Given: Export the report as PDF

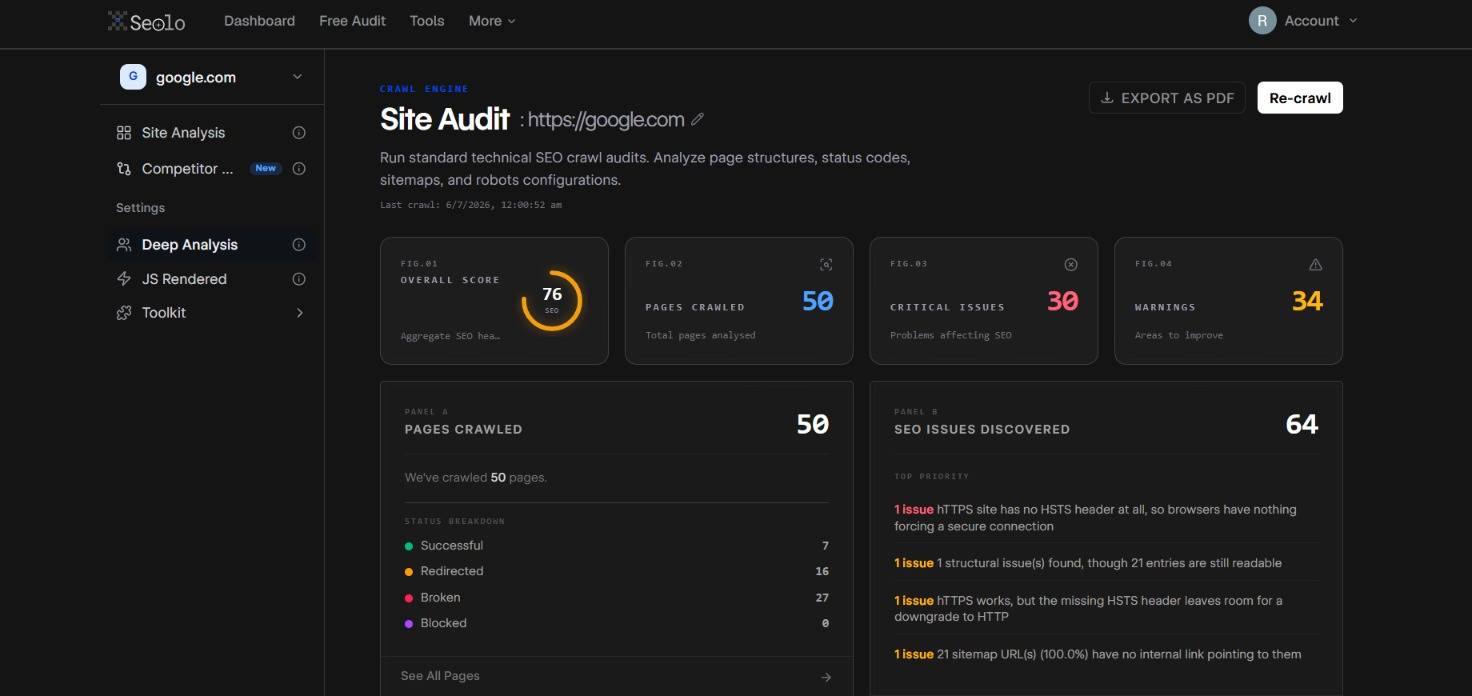Looking at the screenshot, I should point(1167,98).
